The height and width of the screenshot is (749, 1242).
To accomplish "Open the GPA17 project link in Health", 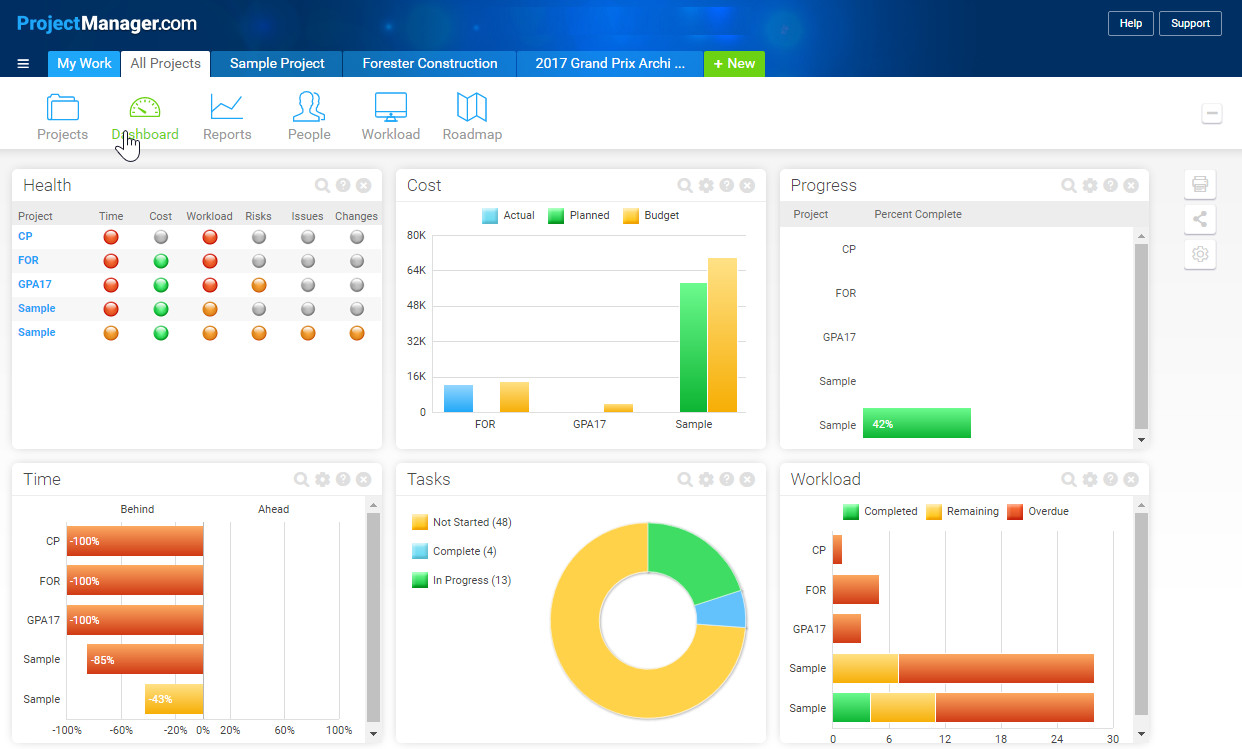I will click(34, 284).
